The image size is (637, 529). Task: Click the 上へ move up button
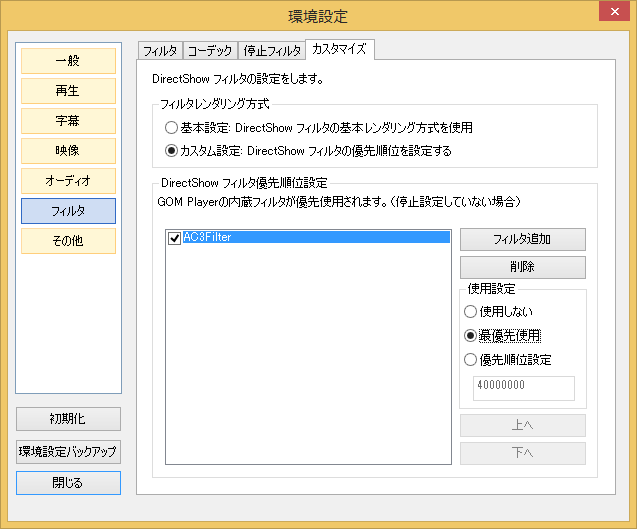[523, 425]
